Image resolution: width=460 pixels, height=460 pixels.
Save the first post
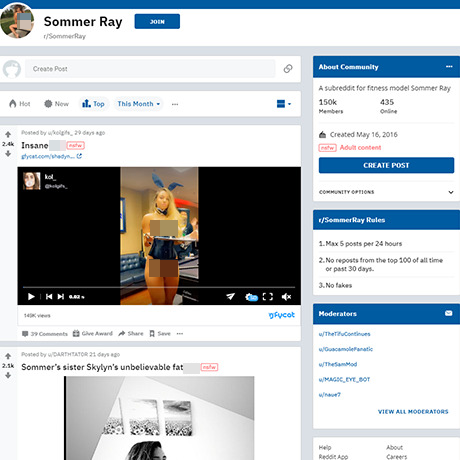pyautogui.click(x=160, y=333)
